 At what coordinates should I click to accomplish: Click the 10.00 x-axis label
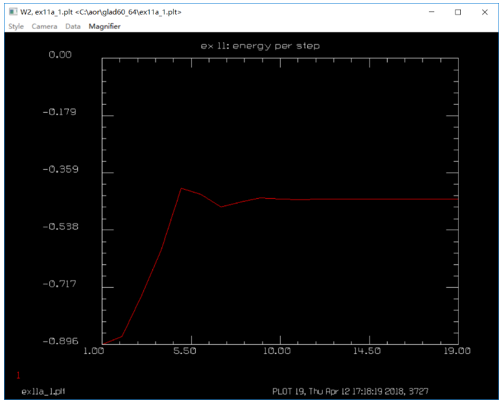(277, 351)
